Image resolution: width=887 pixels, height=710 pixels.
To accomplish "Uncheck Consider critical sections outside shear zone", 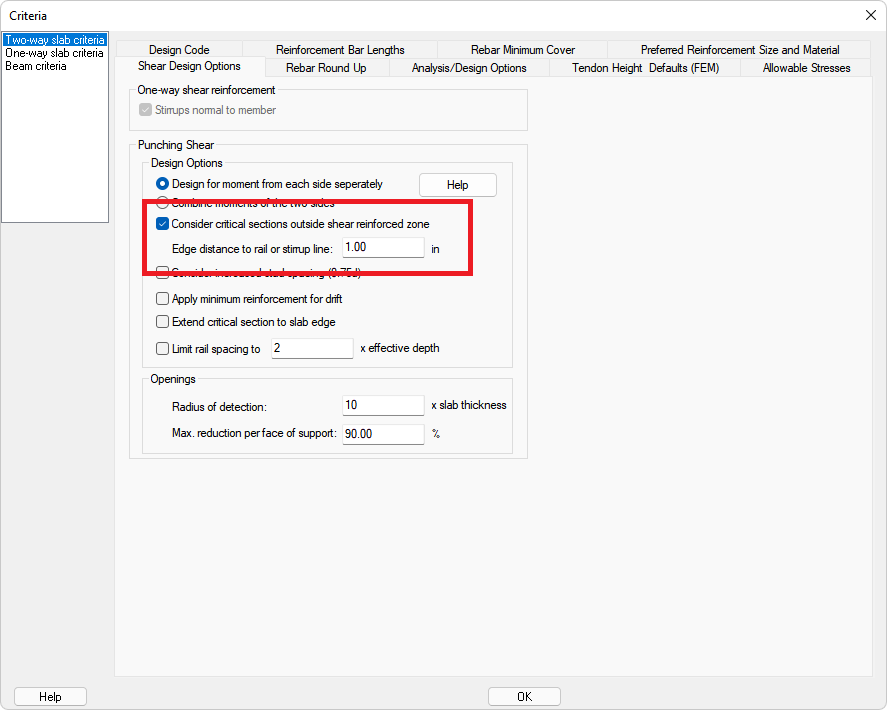I will coord(163,224).
